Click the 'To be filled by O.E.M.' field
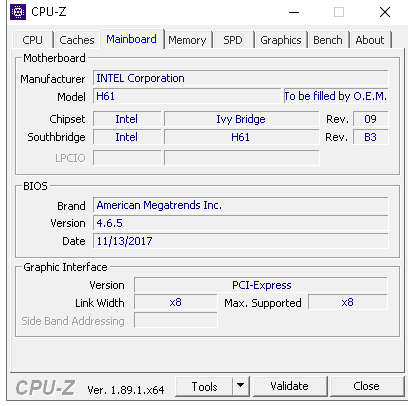408x406 pixels. (x=336, y=96)
